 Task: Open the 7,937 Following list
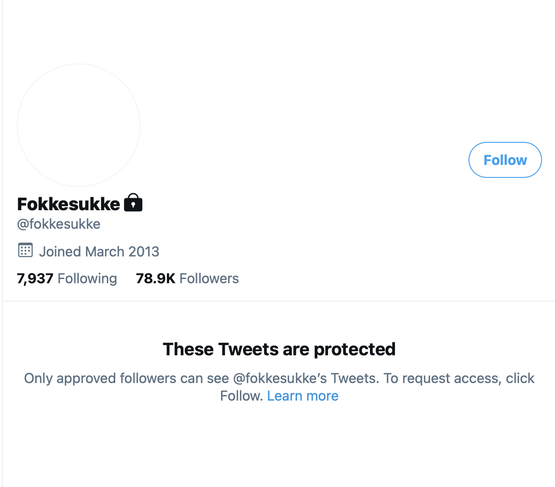click(x=67, y=279)
